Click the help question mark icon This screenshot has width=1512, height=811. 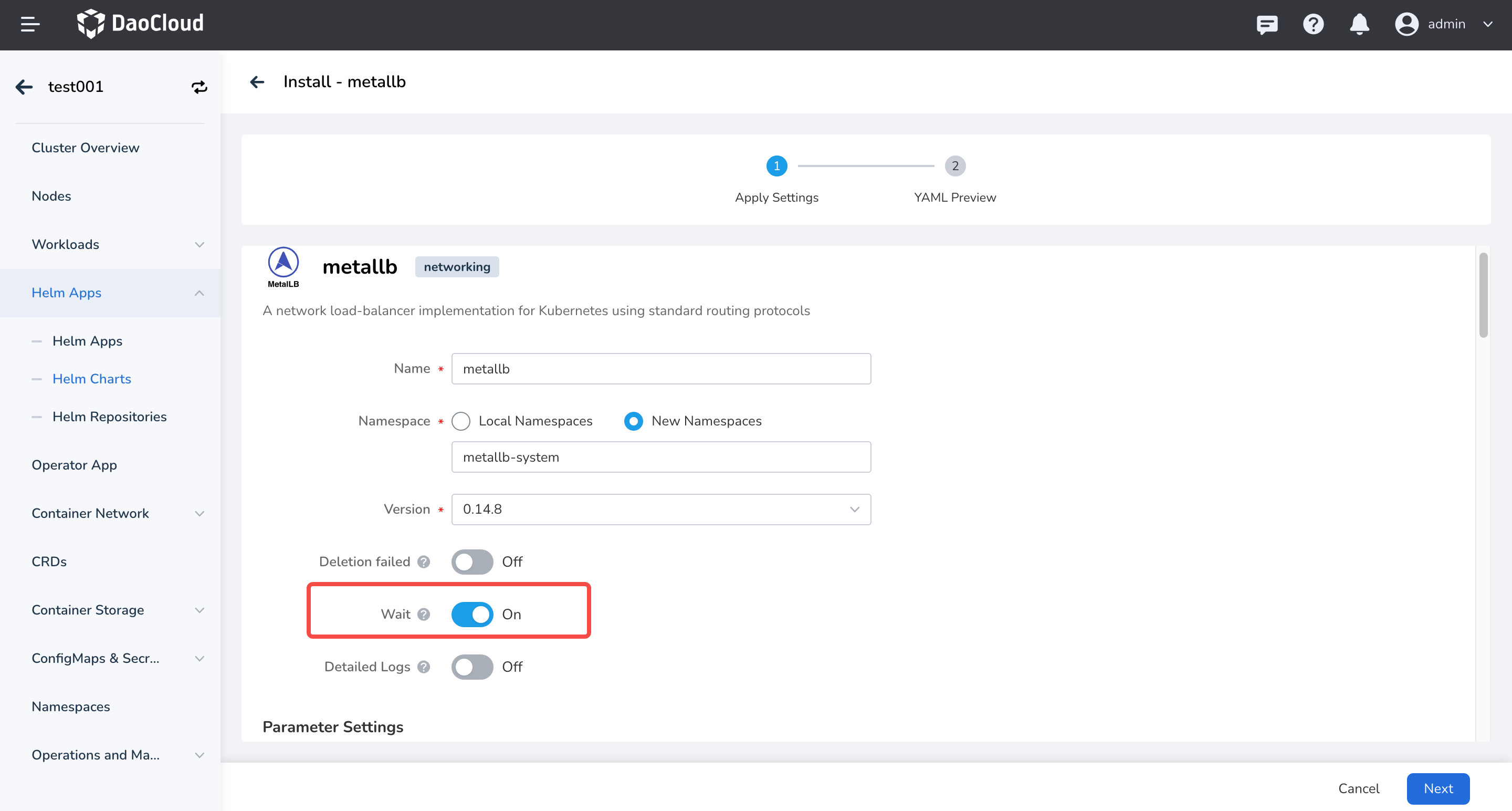(x=1313, y=24)
